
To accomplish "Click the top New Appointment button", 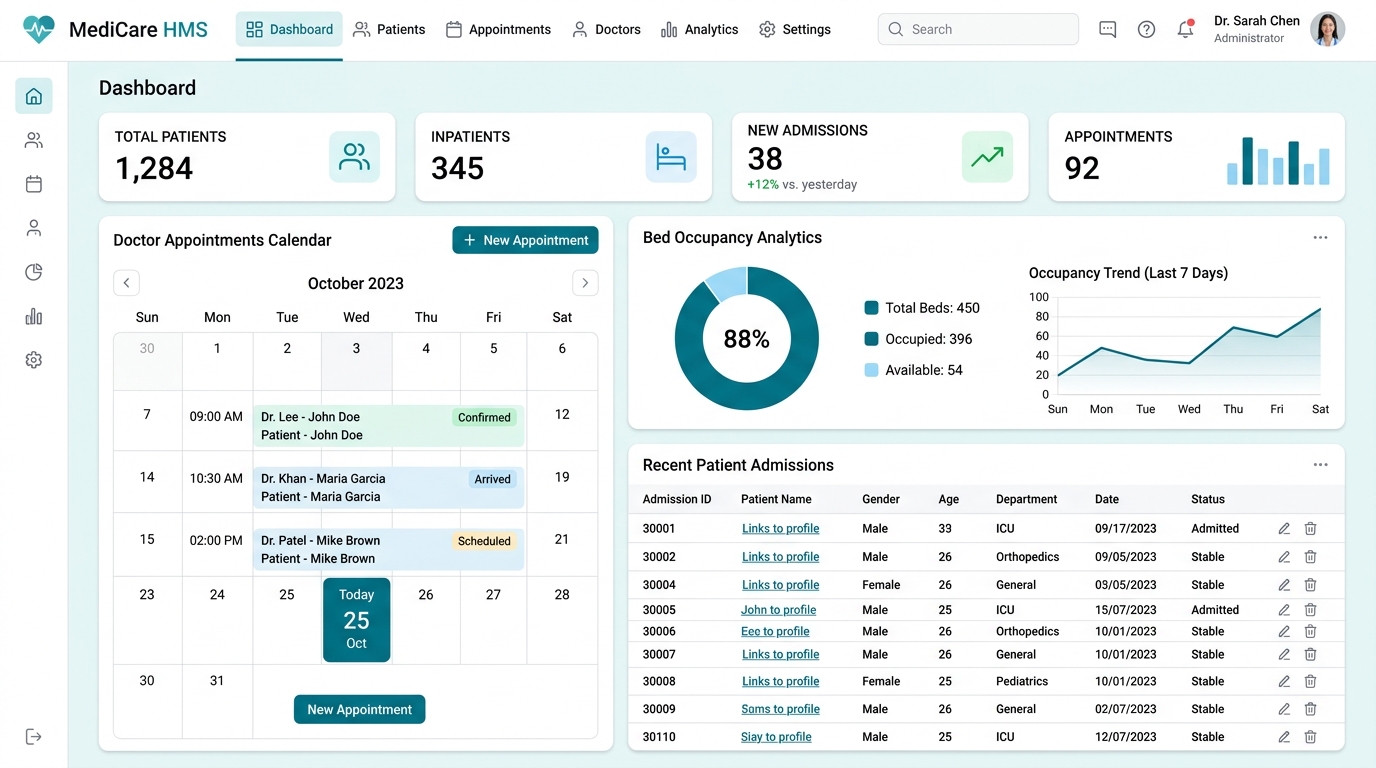I will tap(525, 240).
